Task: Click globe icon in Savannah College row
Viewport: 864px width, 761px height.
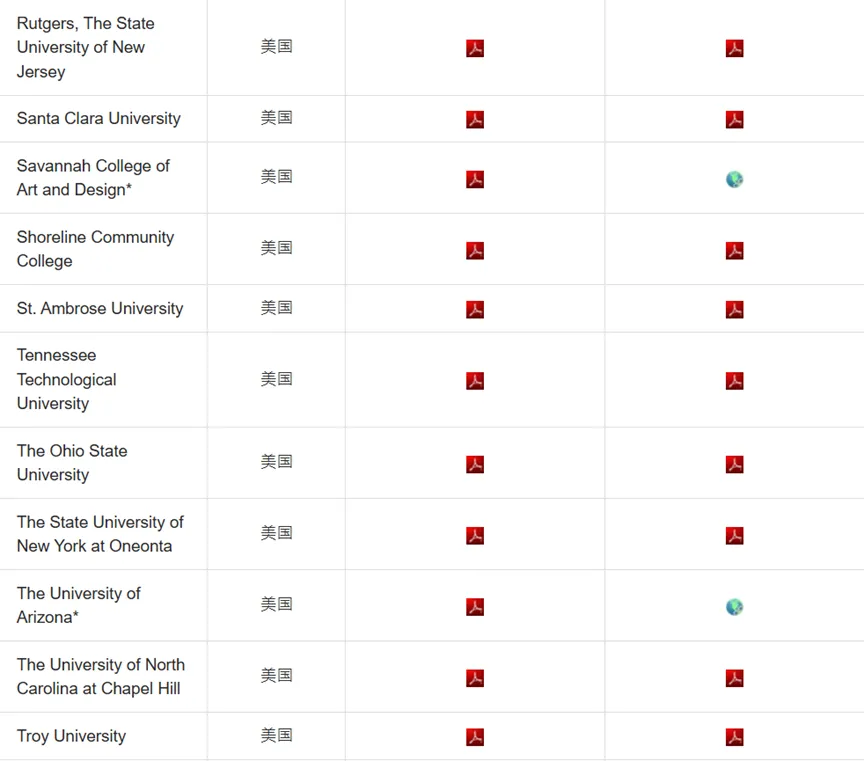Action: [734, 180]
